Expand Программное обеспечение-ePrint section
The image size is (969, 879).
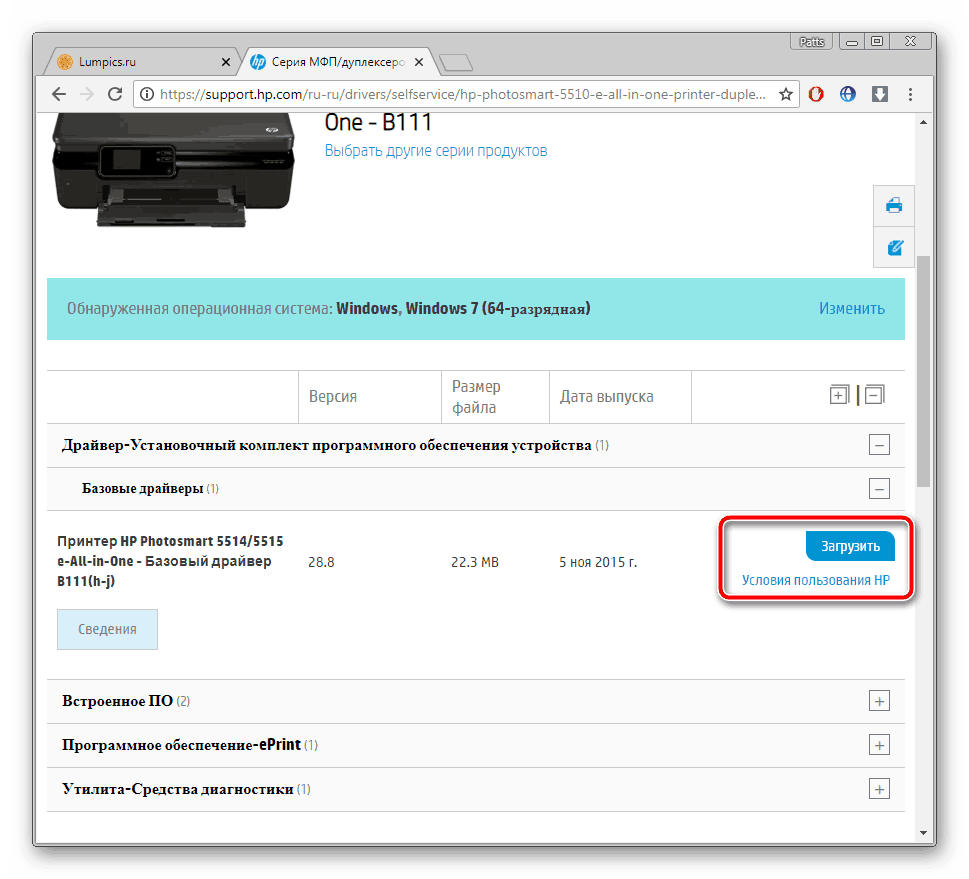pyautogui.click(x=879, y=745)
